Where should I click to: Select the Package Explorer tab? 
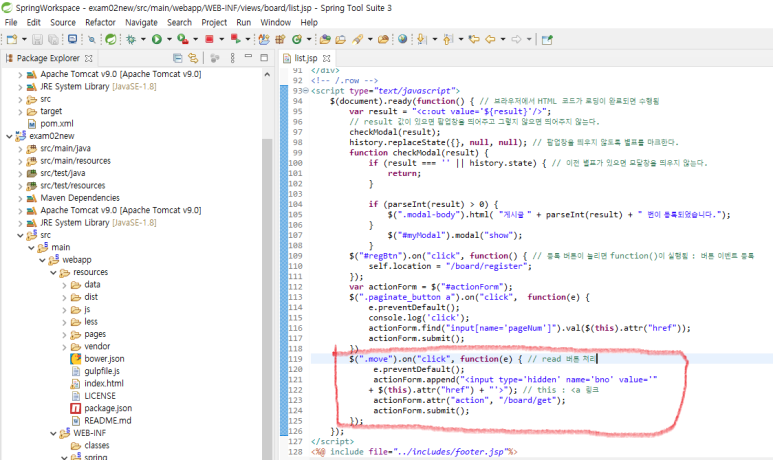48,58
